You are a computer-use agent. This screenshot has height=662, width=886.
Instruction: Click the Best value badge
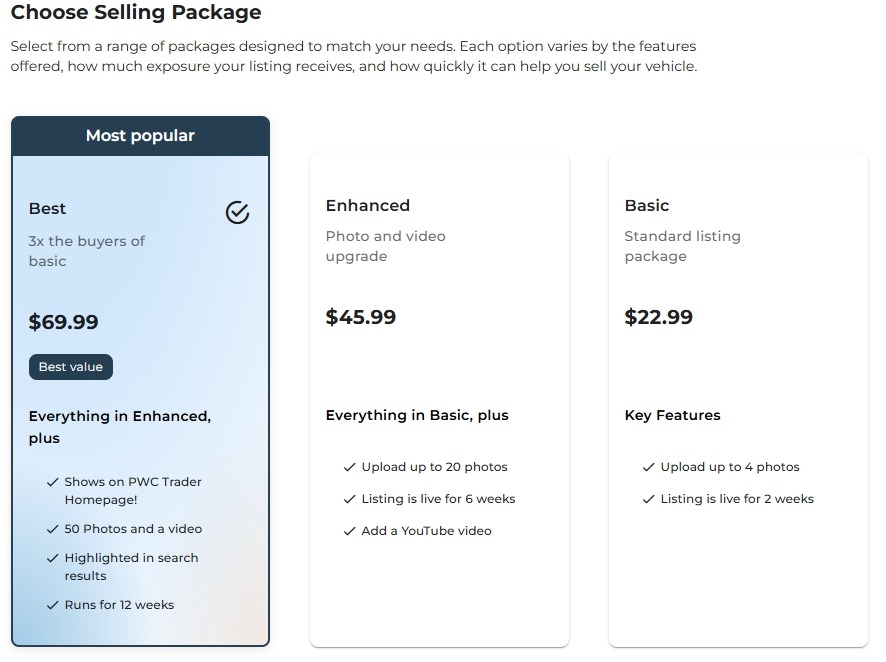71,367
